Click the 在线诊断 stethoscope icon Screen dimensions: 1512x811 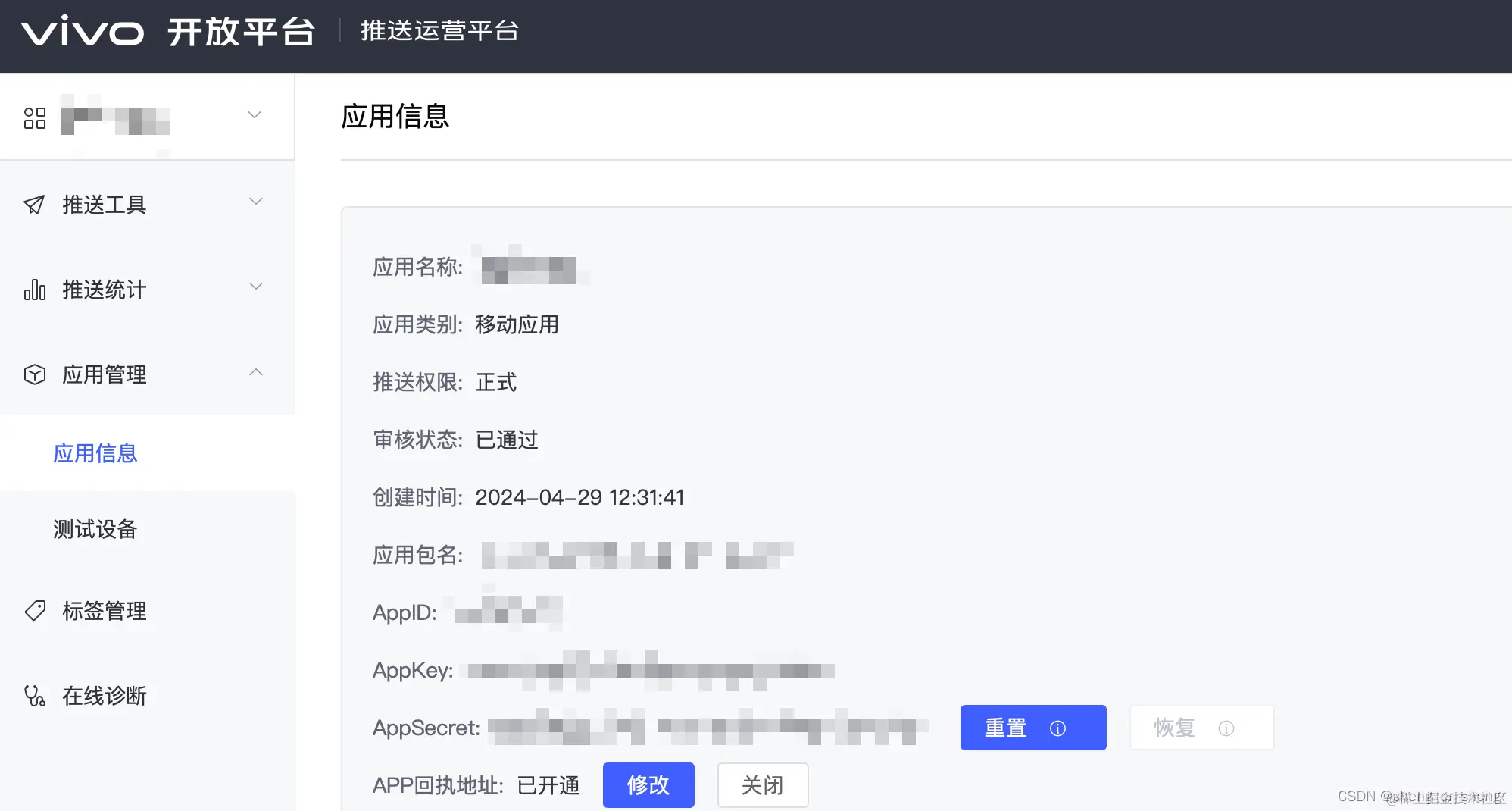(x=33, y=696)
